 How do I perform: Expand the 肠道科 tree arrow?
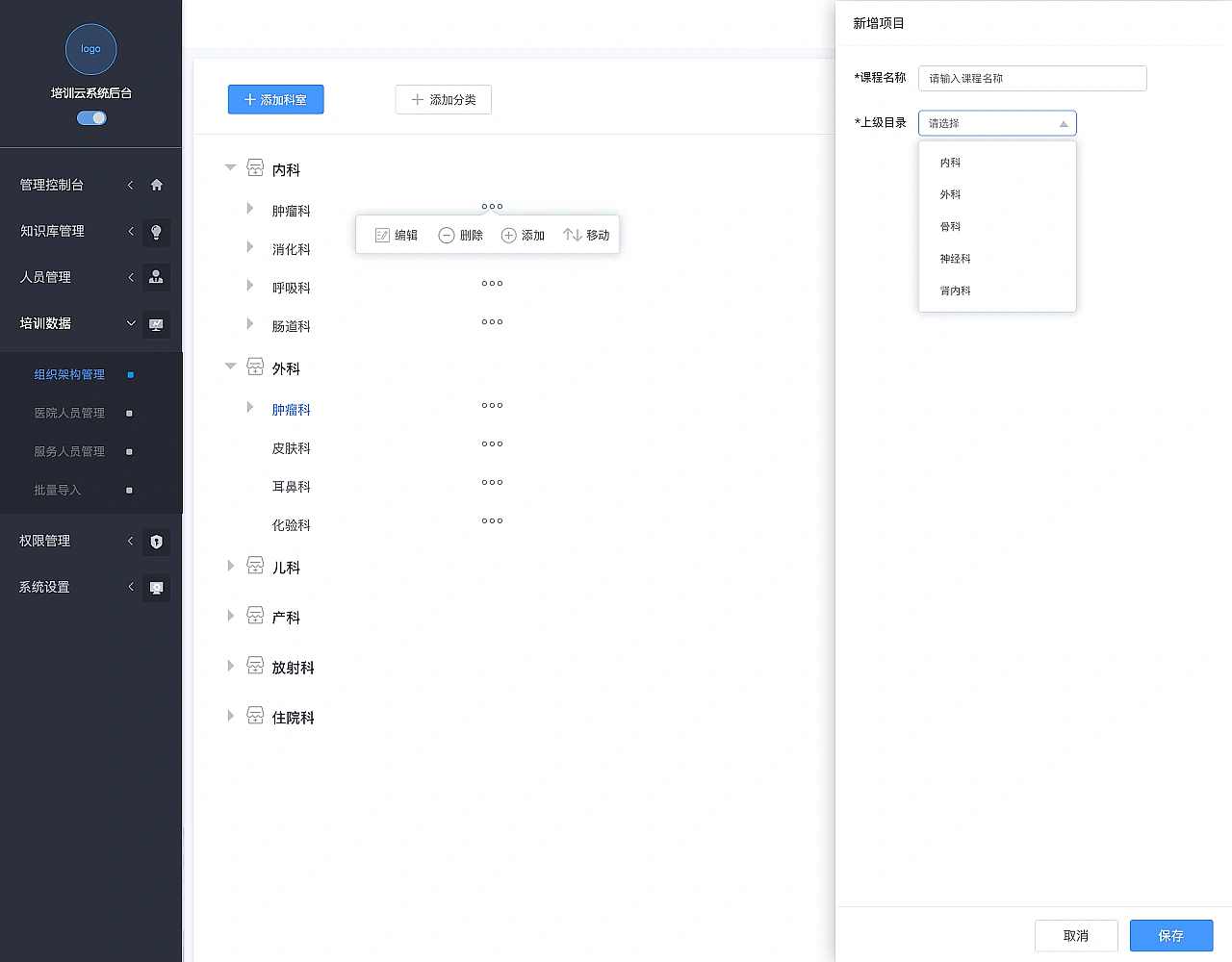(249, 324)
